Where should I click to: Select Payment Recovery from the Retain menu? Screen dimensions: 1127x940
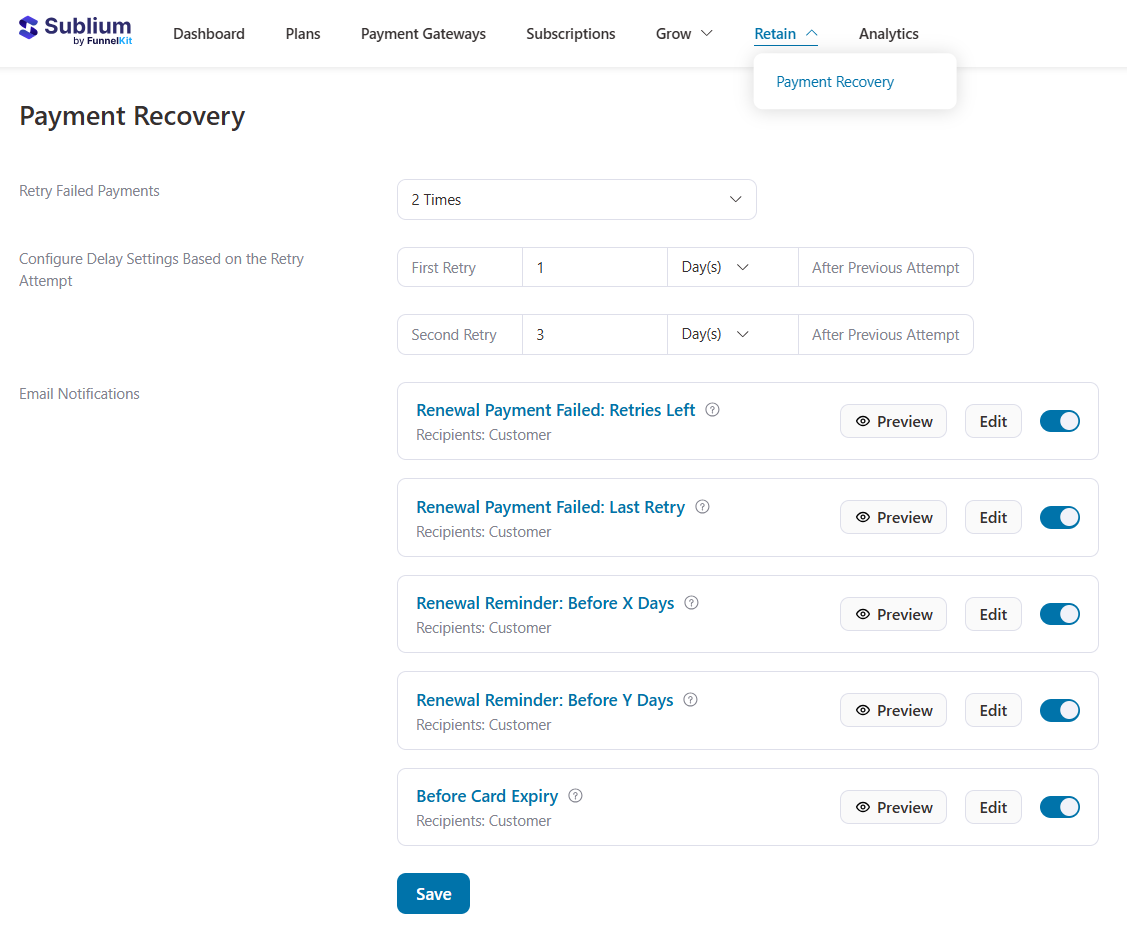click(835, 81)
